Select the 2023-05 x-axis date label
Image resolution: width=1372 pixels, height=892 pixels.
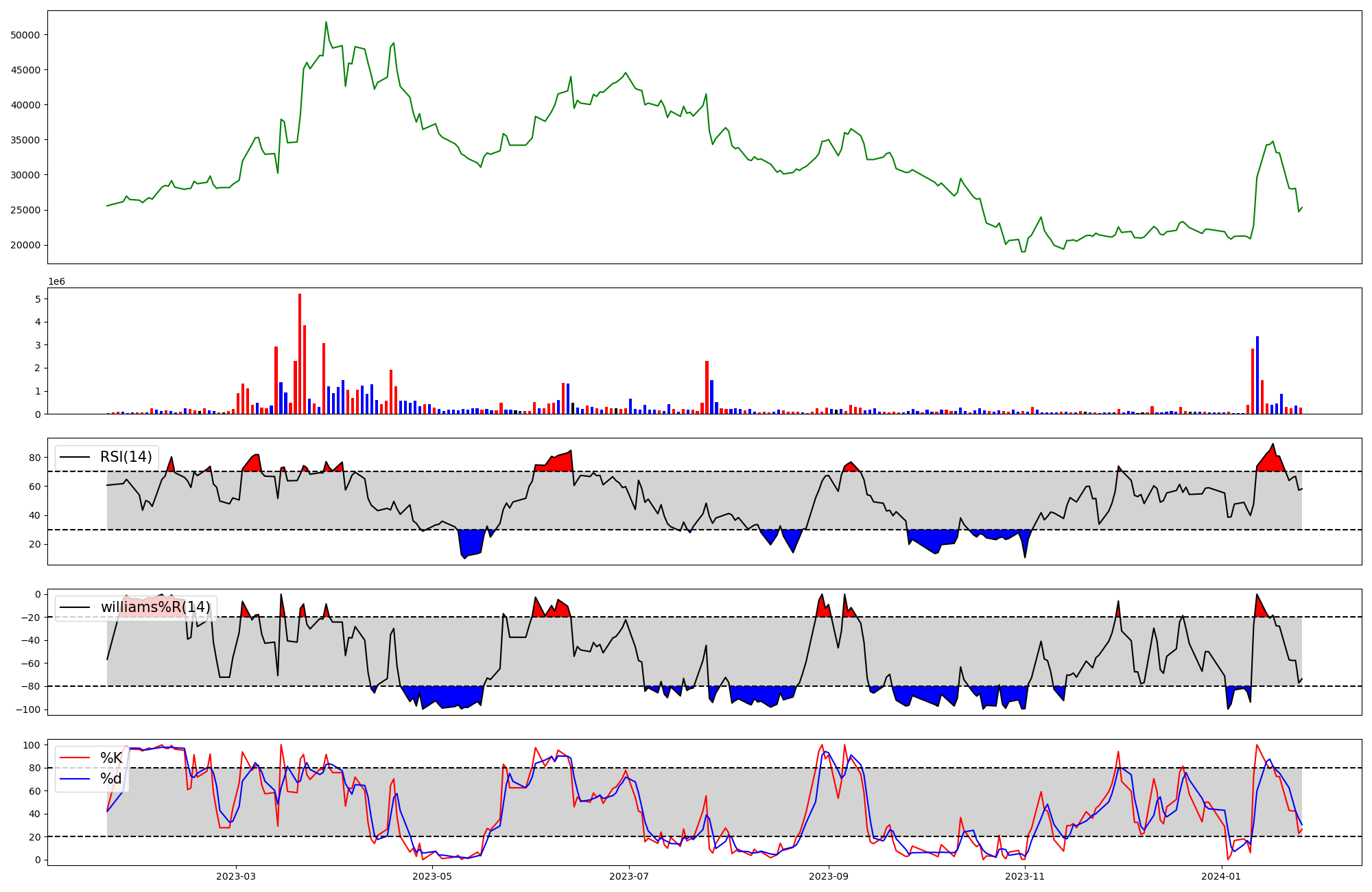pyautogui.click(x=432, y=876)
